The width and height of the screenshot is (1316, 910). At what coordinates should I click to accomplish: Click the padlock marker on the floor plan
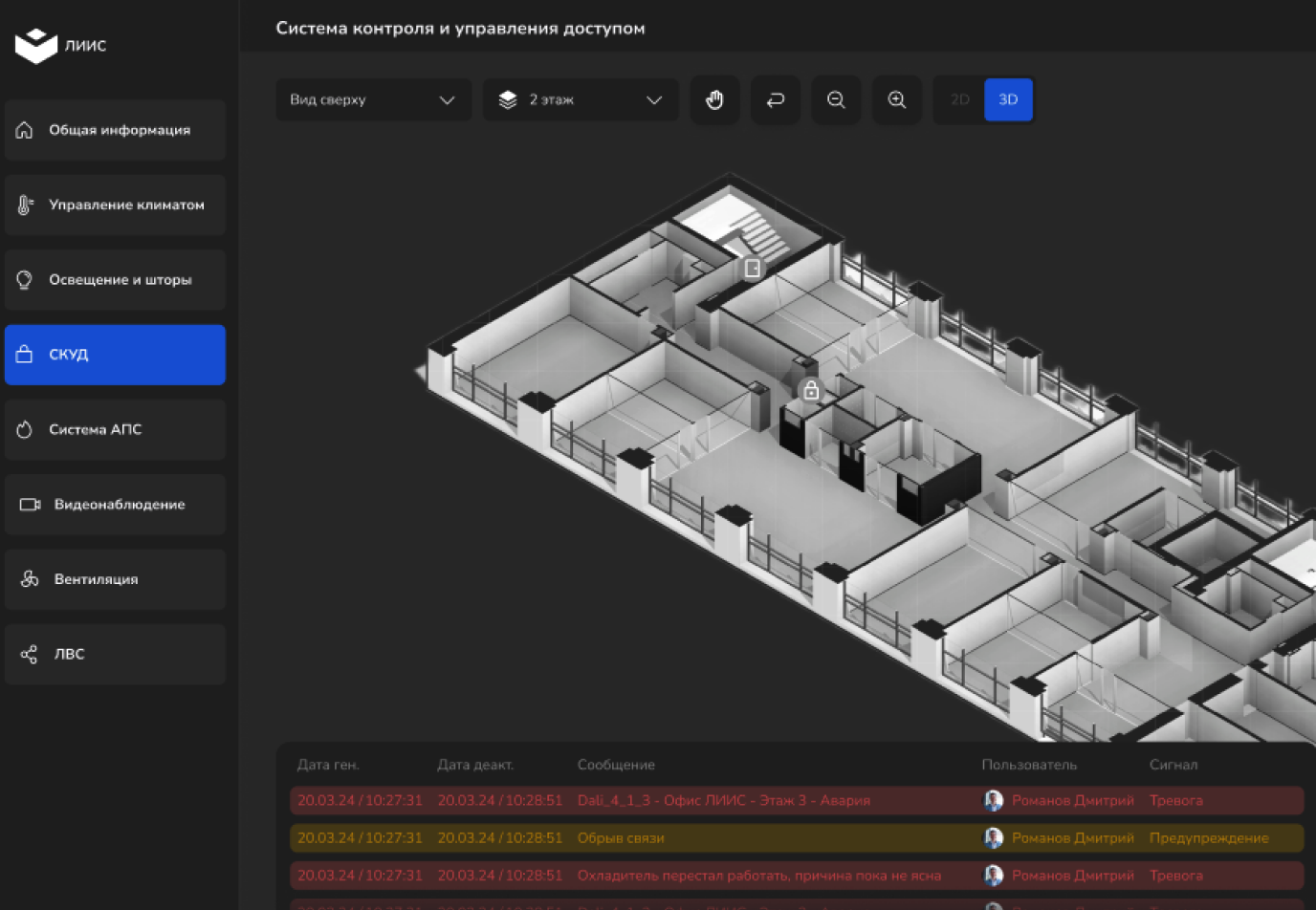click(811, 390)
